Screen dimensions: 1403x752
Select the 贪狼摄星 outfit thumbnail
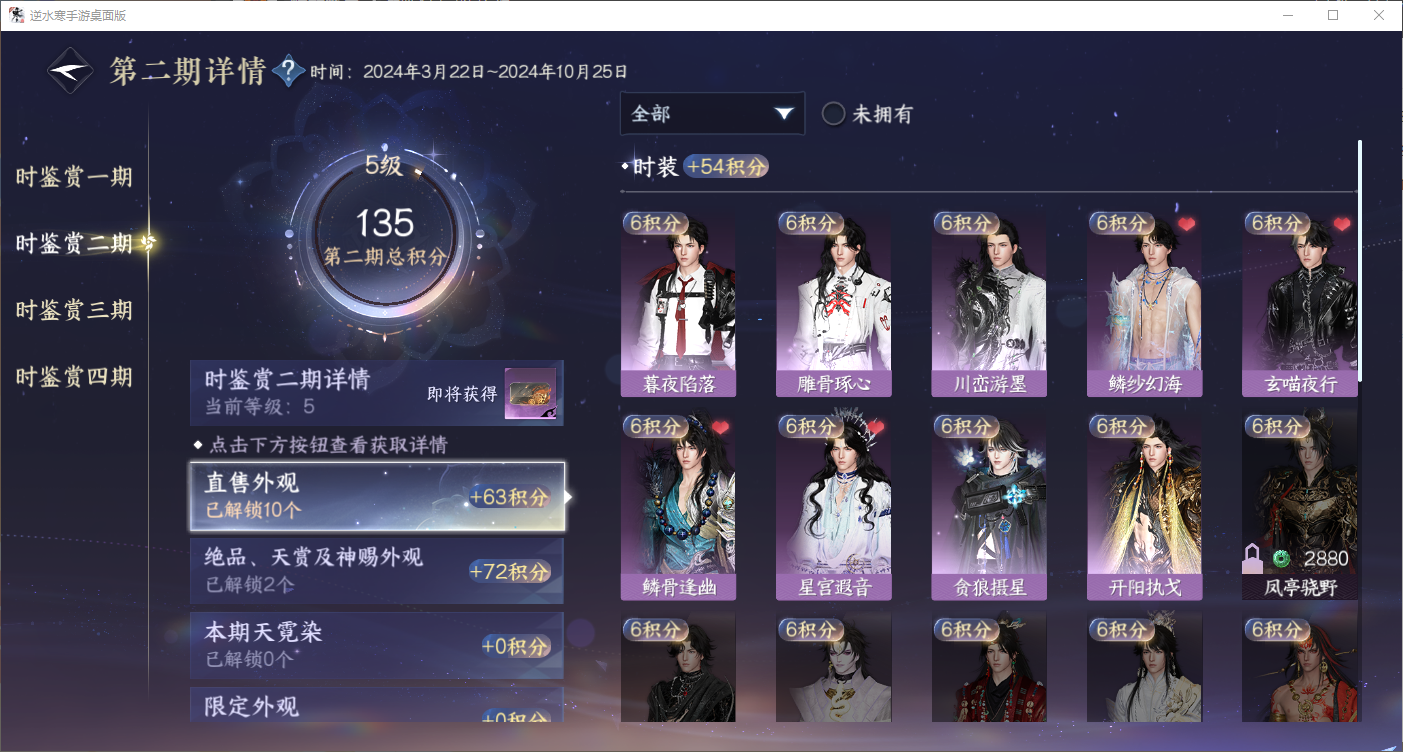(989, 506)
